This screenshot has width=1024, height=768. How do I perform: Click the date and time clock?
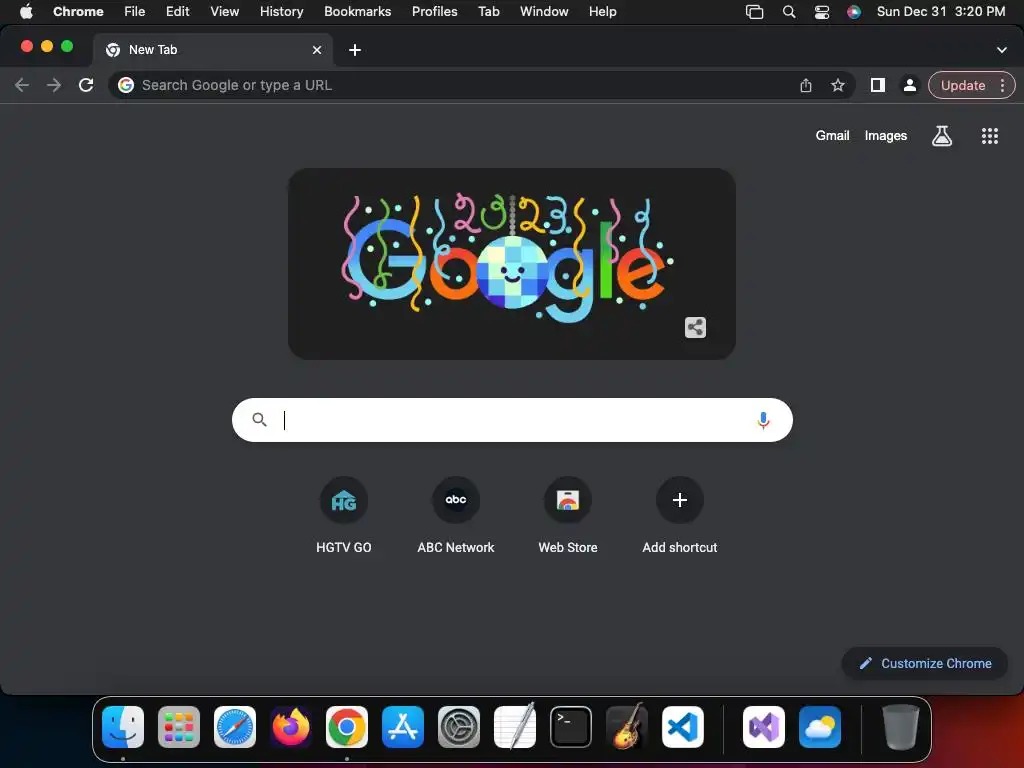(x=941, y=12)
